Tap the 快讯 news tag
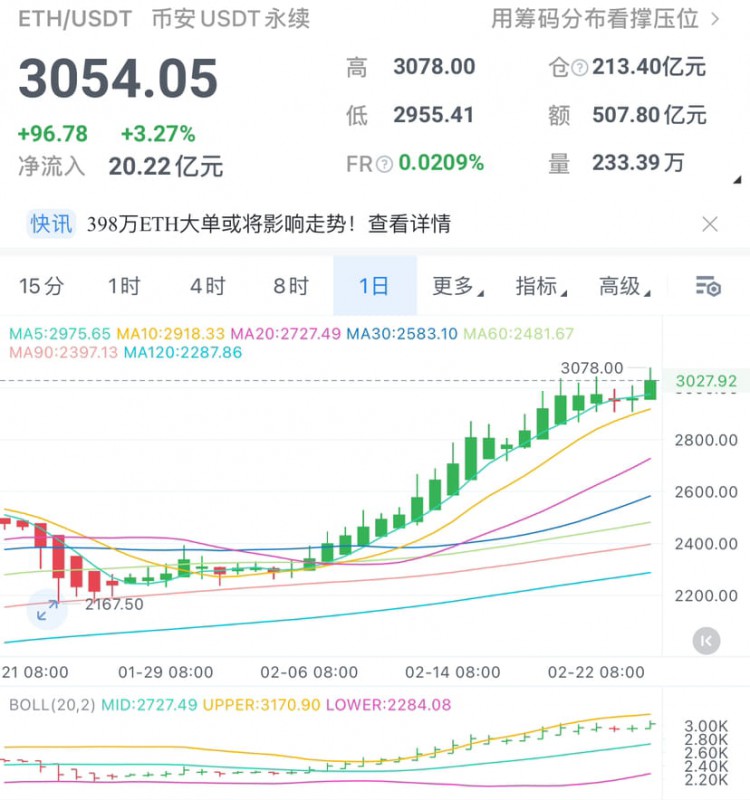Screen dimensions: 750x800 click(x=51, y=224)
